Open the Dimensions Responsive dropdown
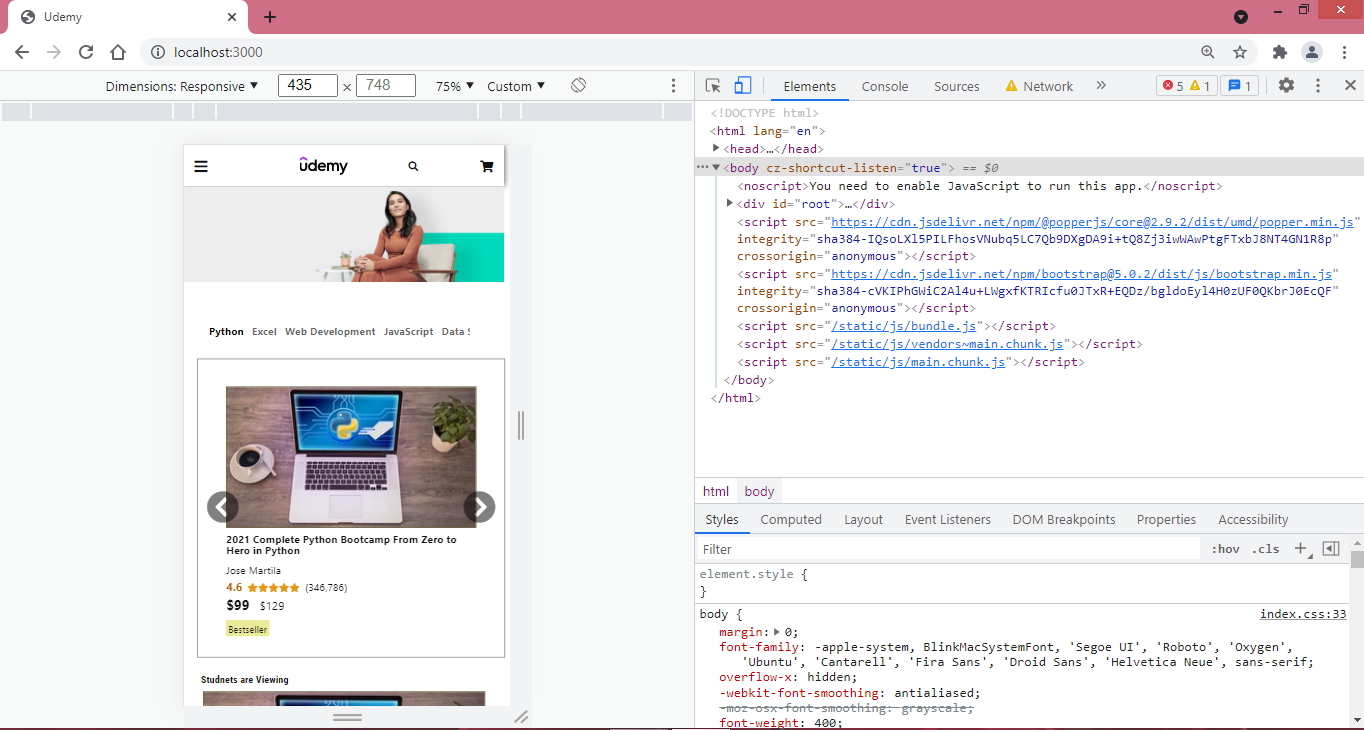1364x730 pixels. 182,86
